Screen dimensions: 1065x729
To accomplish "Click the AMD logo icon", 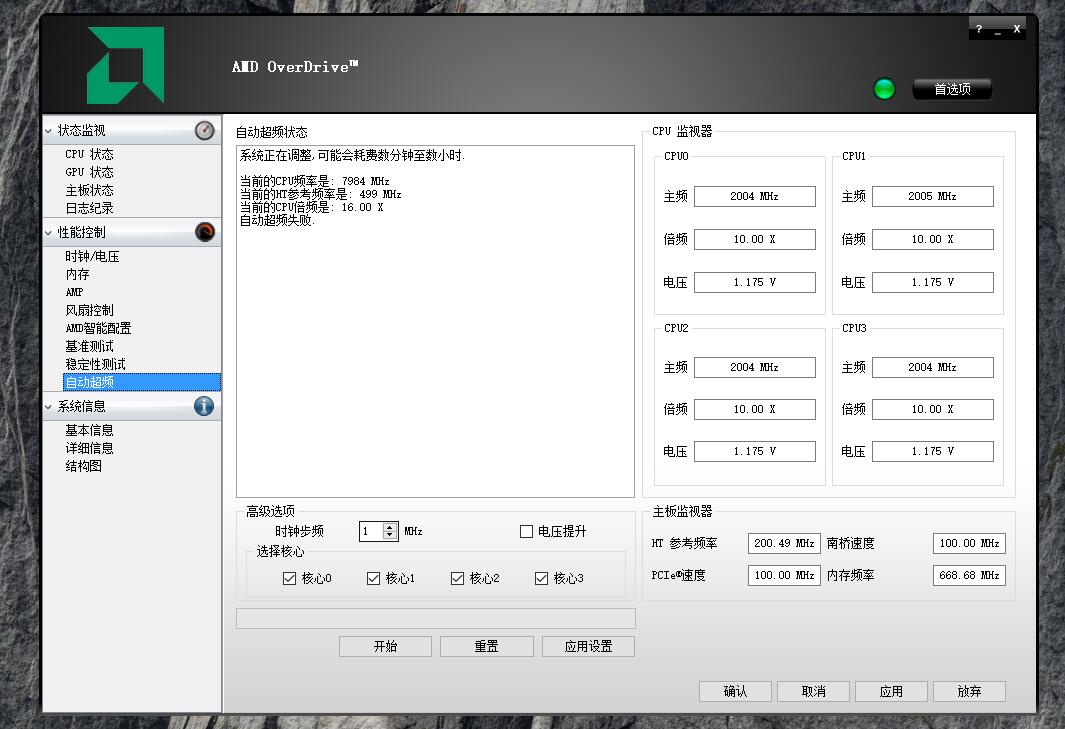I will (x=126, y=65).
